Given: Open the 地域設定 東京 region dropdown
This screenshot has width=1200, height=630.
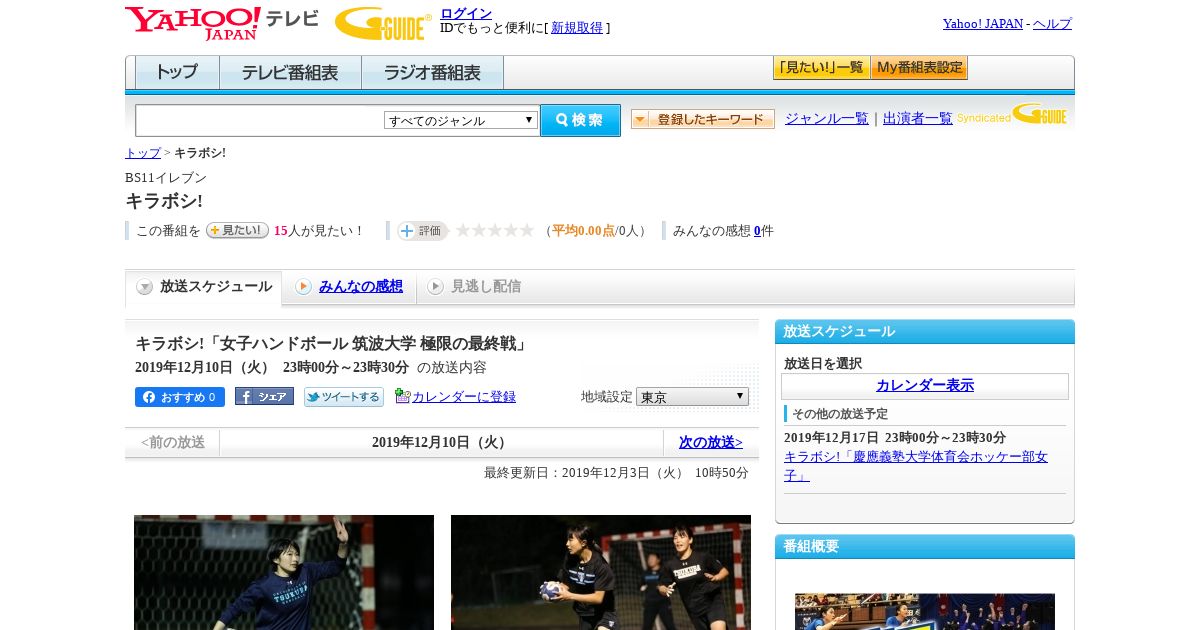Looking at the screenshot, I should tap(692, 397).
